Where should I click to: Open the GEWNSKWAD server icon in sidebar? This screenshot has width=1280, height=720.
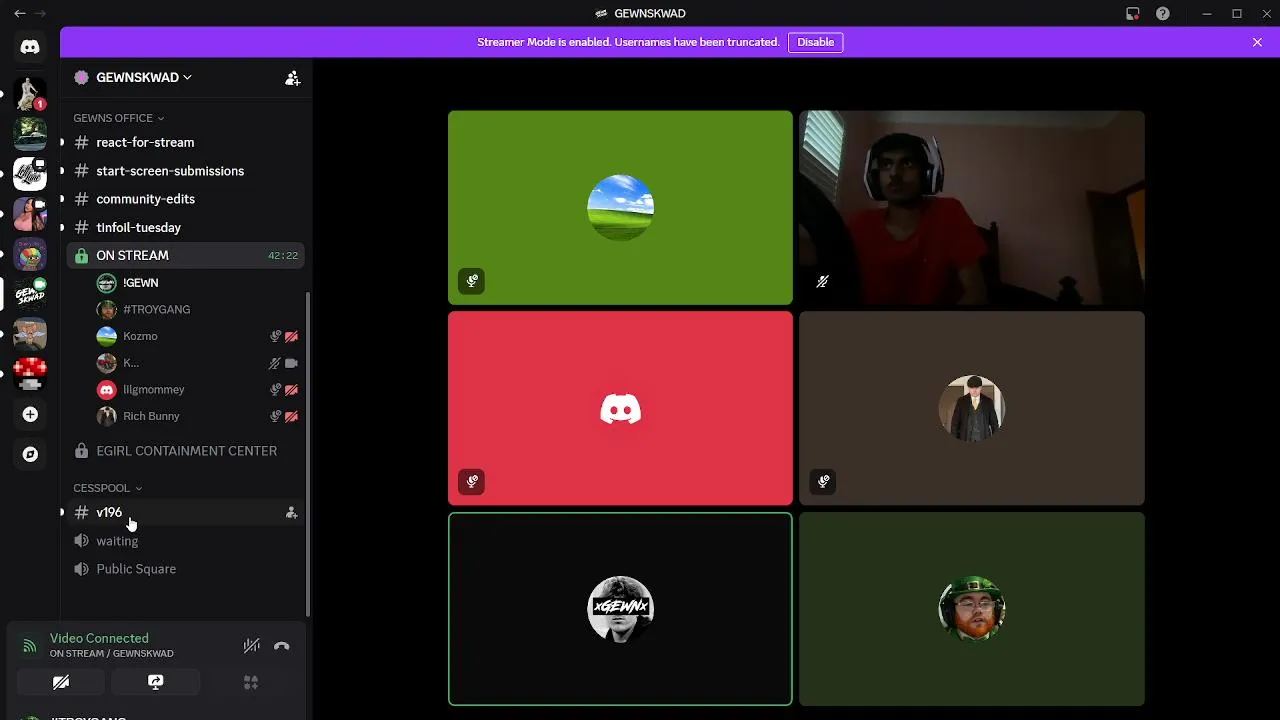[30, 293]
